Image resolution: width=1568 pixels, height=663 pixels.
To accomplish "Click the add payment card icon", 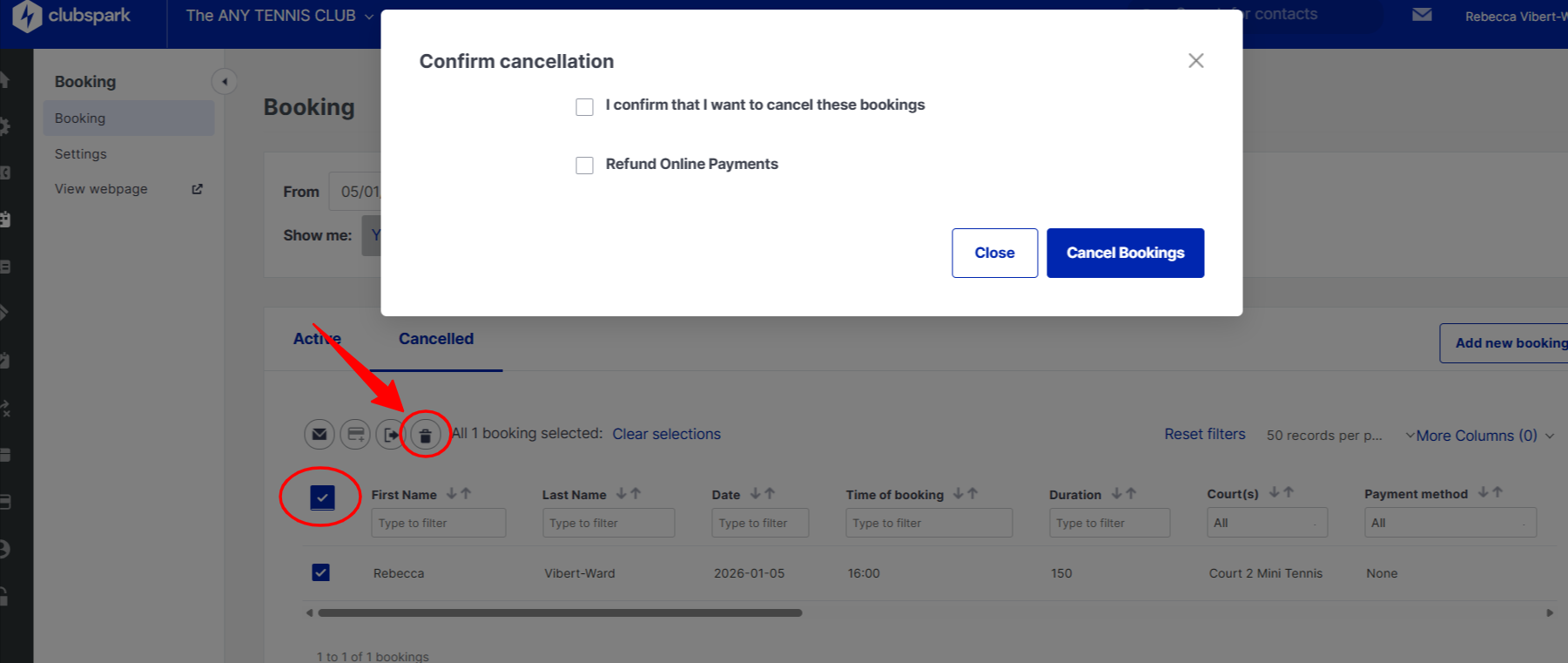I will tap(355, 434).
